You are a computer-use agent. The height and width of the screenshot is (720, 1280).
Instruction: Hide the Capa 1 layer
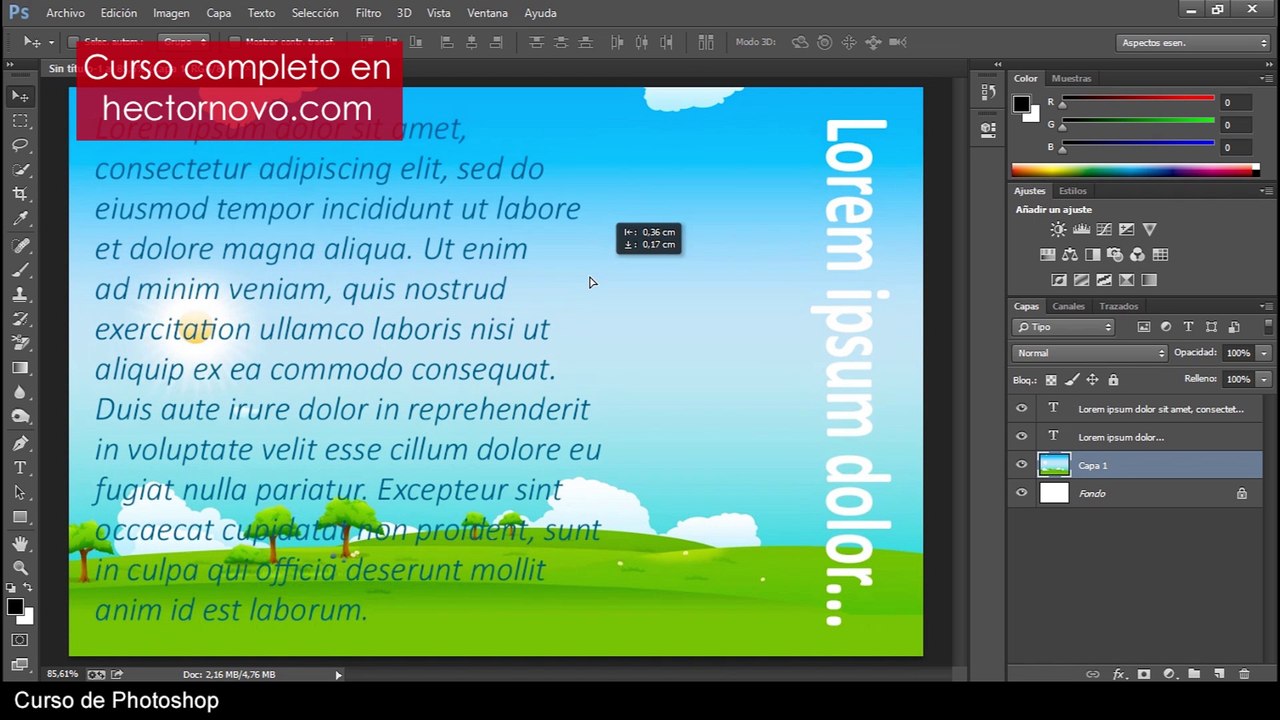(x=1021, y=465)
